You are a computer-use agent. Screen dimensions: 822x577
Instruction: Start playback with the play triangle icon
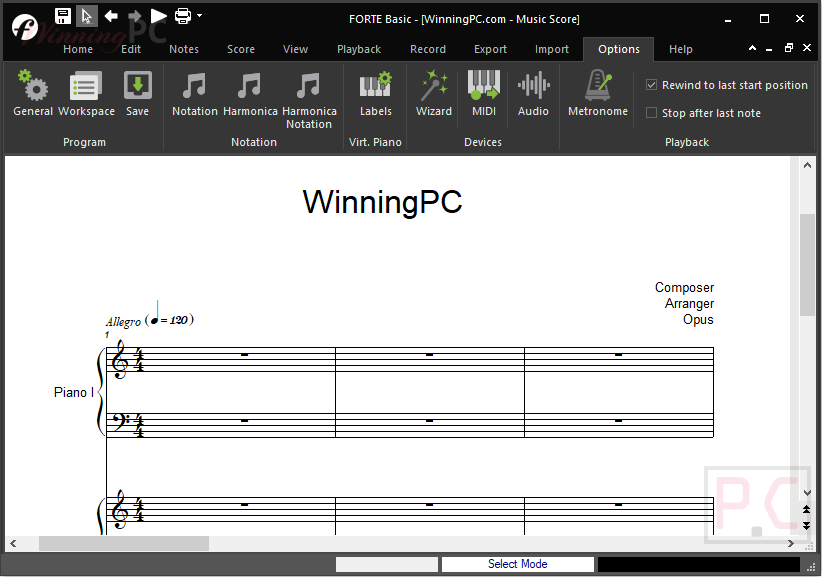[x=158, y=16]
